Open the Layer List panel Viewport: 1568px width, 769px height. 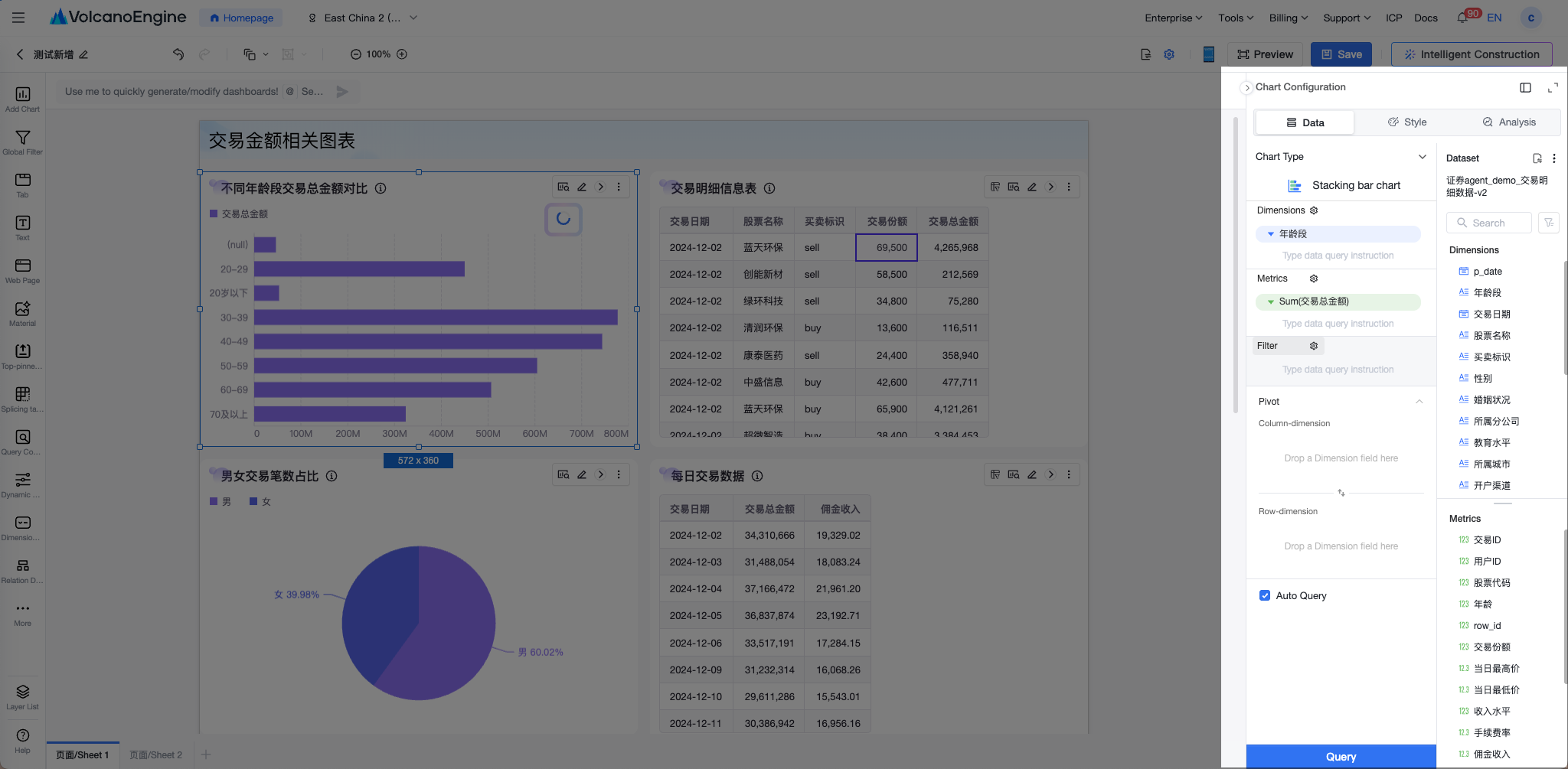coord(22,697)
